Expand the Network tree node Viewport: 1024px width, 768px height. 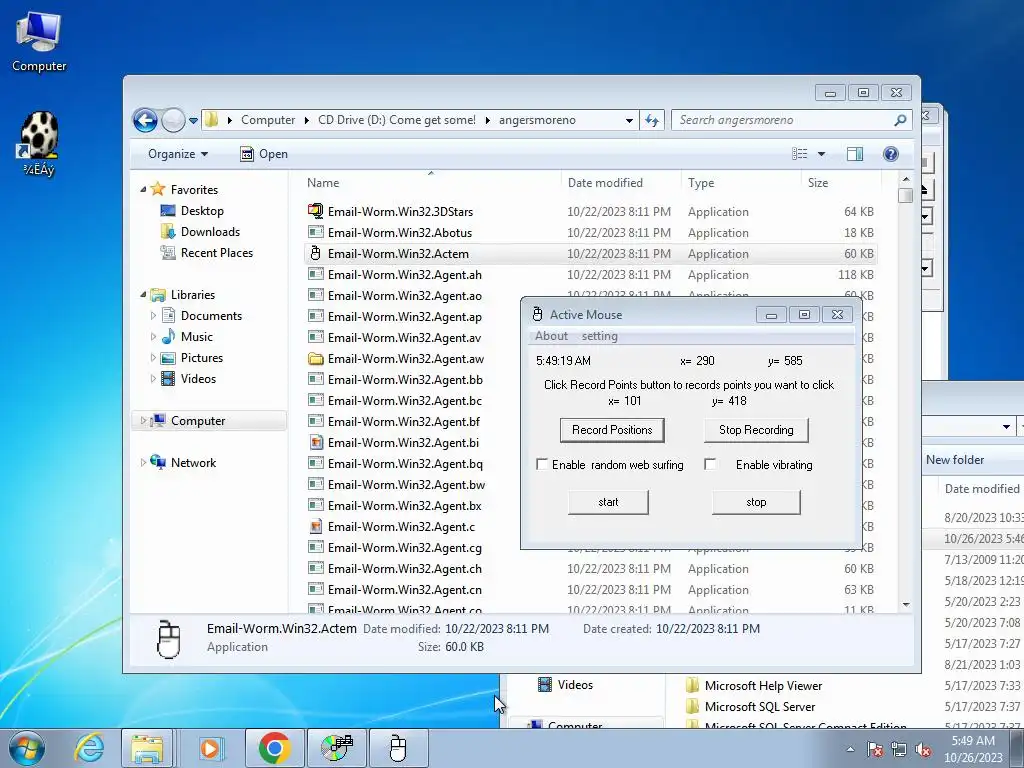point(143,462)
